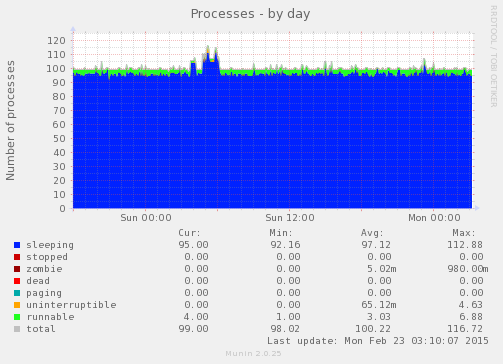Click the 'Sun 12:00' time axis label
Screen dimensions: 503x364
[290, 218]
